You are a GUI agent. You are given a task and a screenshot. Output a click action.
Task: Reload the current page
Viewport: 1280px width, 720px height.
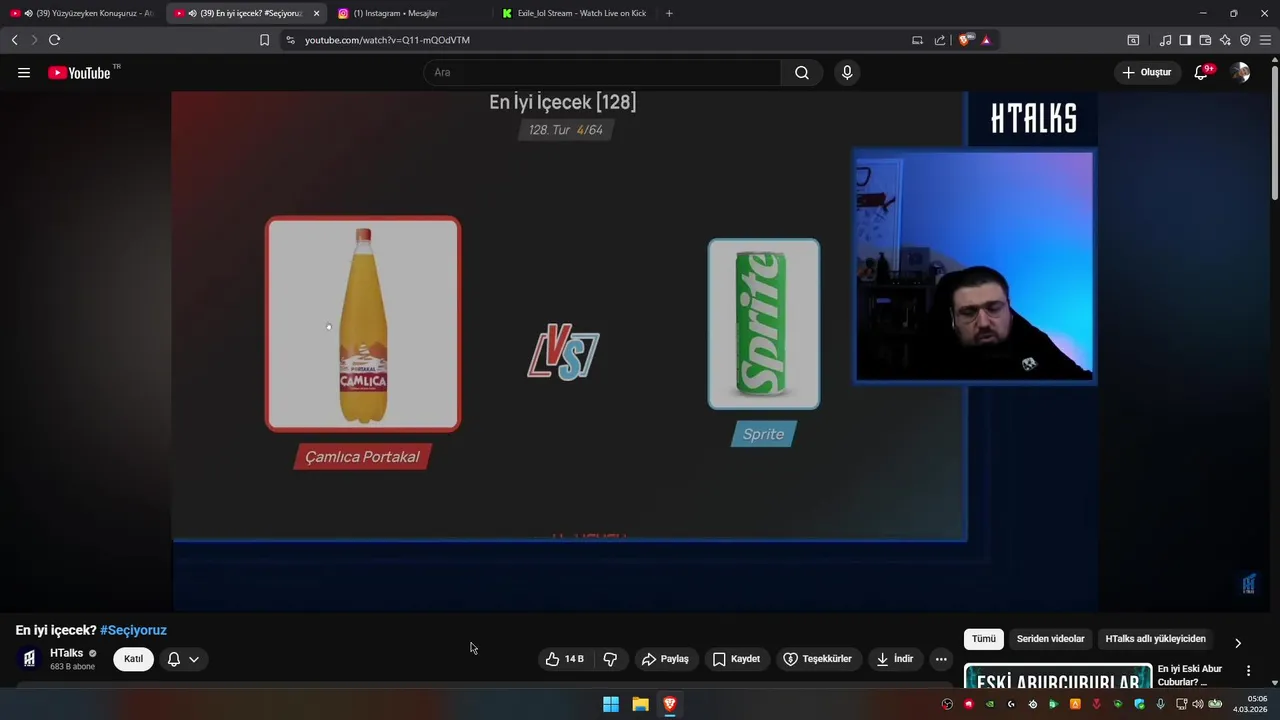pyautogui.click(x=54, y=40)
